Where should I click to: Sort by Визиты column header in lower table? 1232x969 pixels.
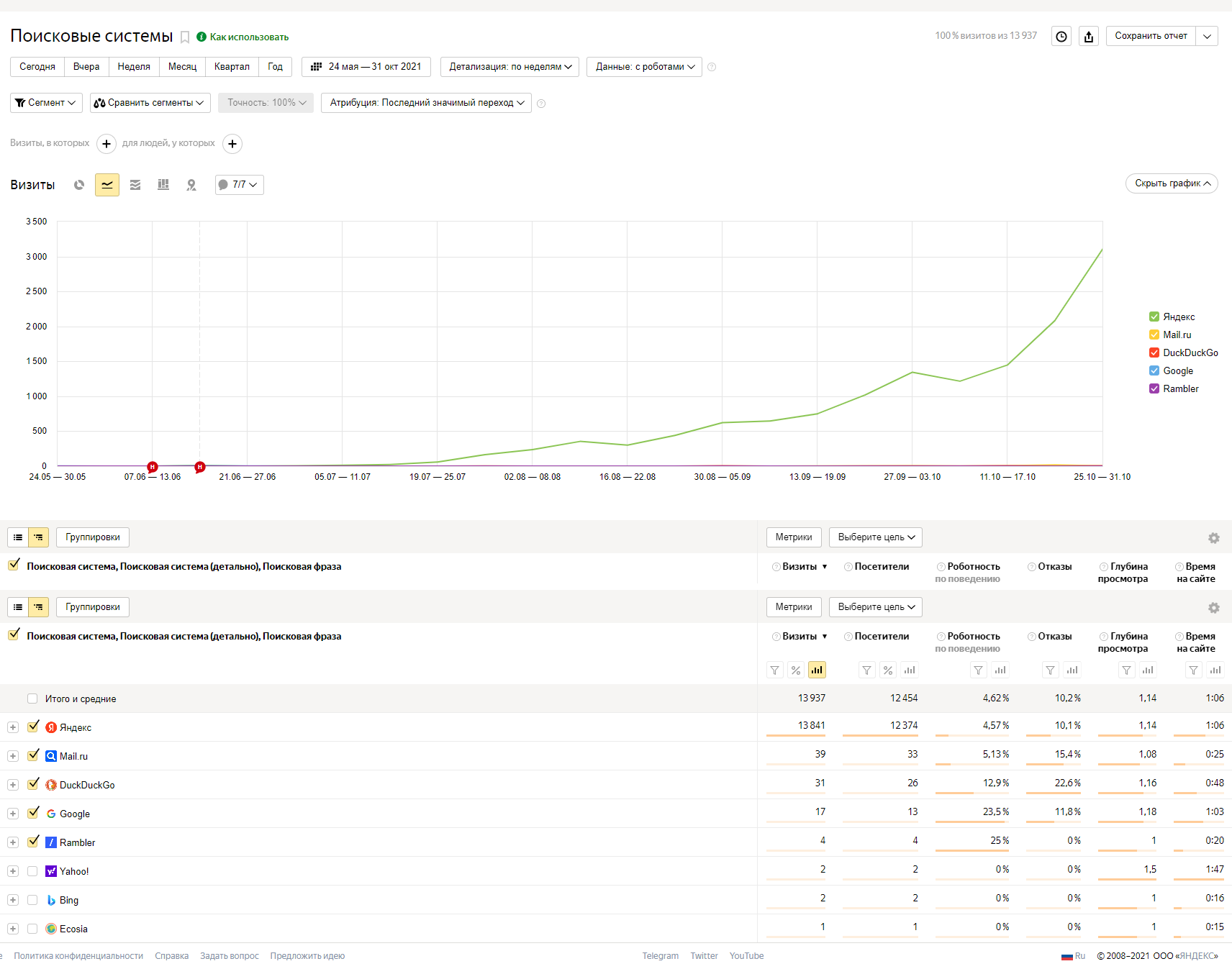[x=800, y=637]
